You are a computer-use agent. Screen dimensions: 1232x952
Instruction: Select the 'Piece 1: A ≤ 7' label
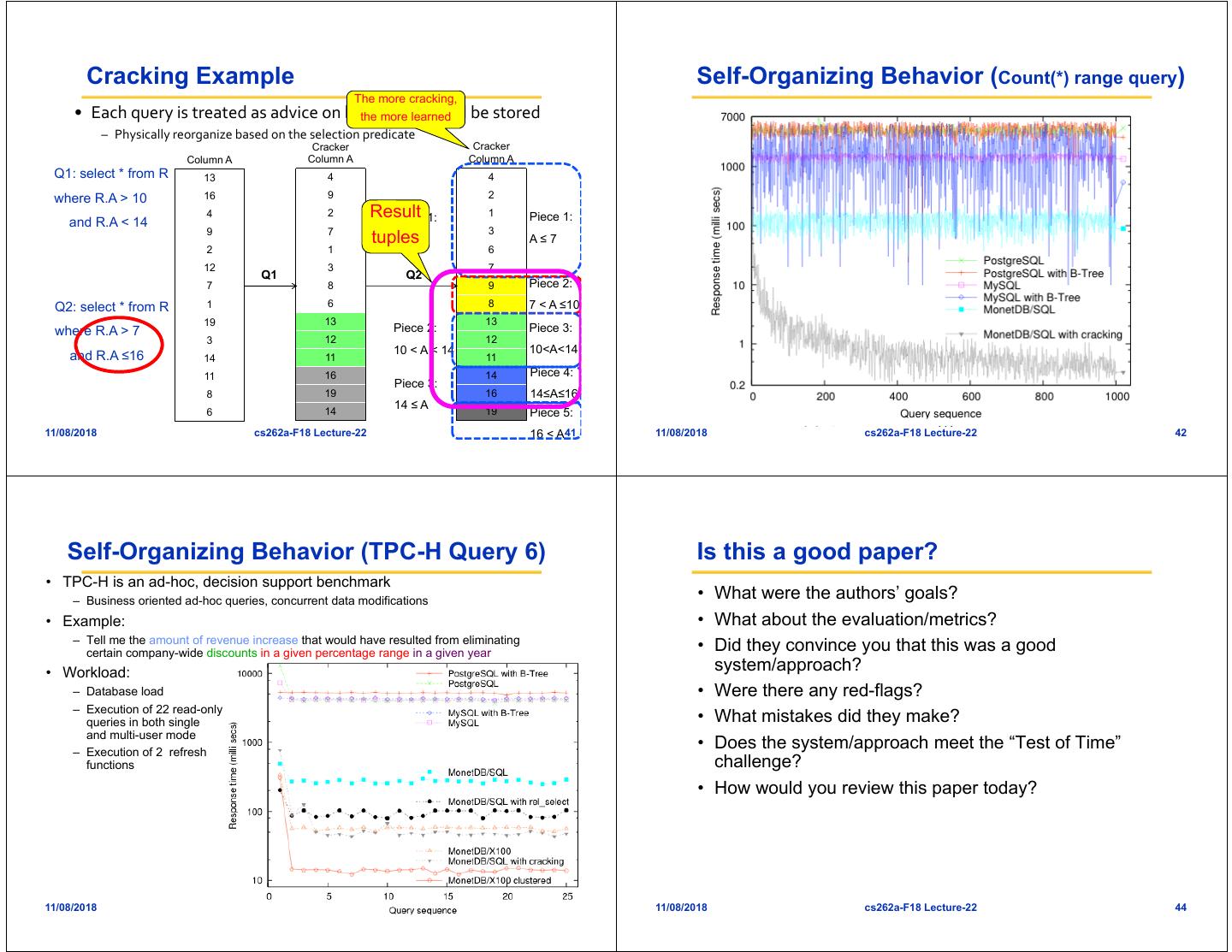[544, 228]
